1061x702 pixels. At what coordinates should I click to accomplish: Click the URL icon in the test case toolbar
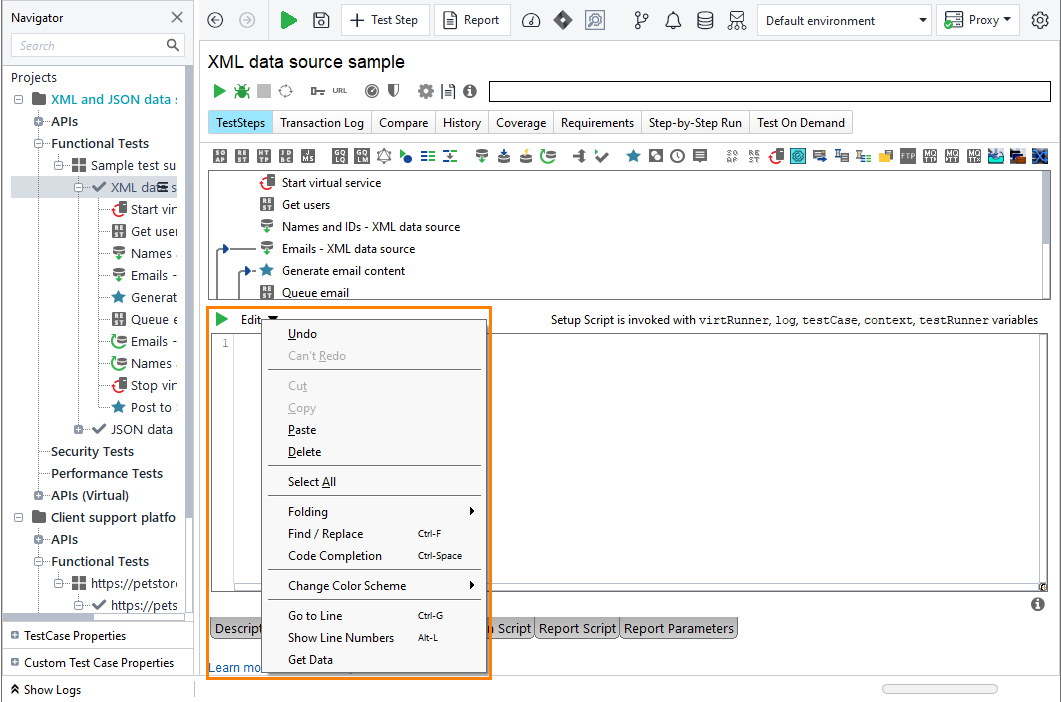coord(340,91)
